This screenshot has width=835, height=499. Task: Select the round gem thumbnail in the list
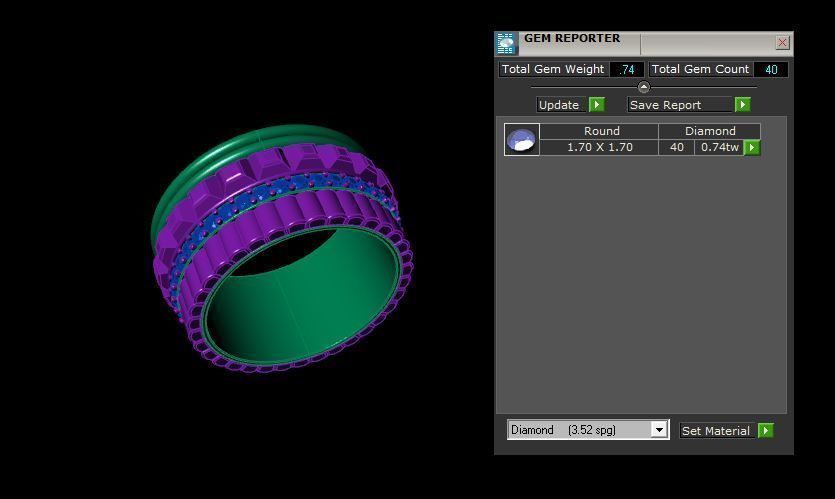click(x=522, y=140)
